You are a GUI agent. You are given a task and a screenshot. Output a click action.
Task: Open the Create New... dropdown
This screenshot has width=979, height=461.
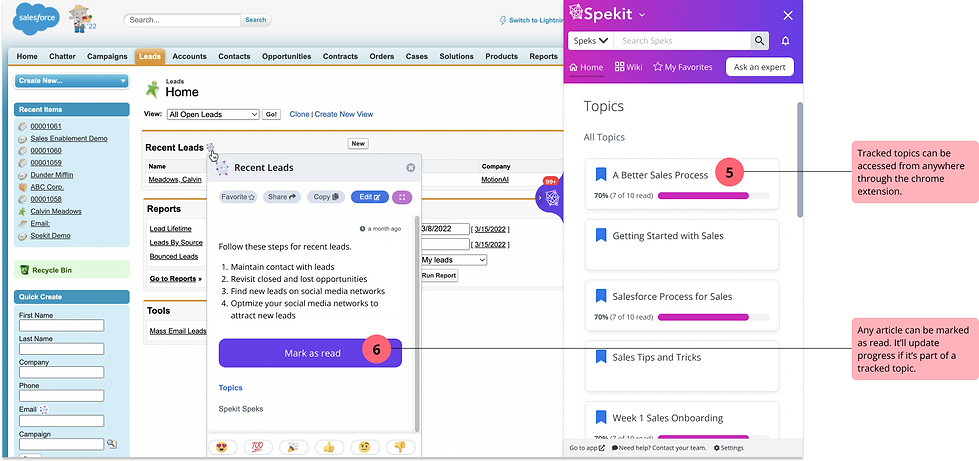click(x=71, y=81)
